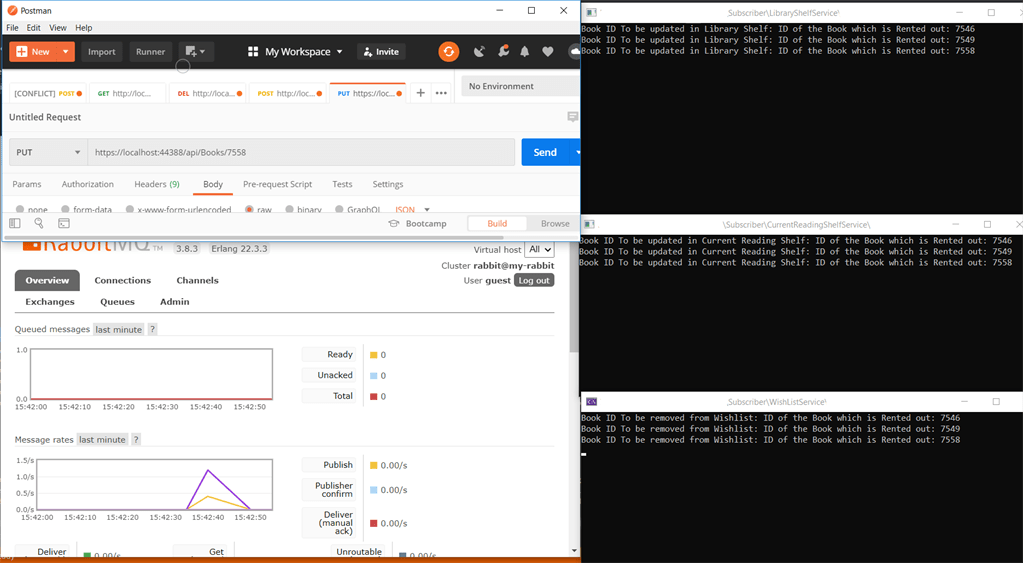Toggle the Postman sidebar icon in status bar
This screenshot has height=563, width=1023.
14,223
